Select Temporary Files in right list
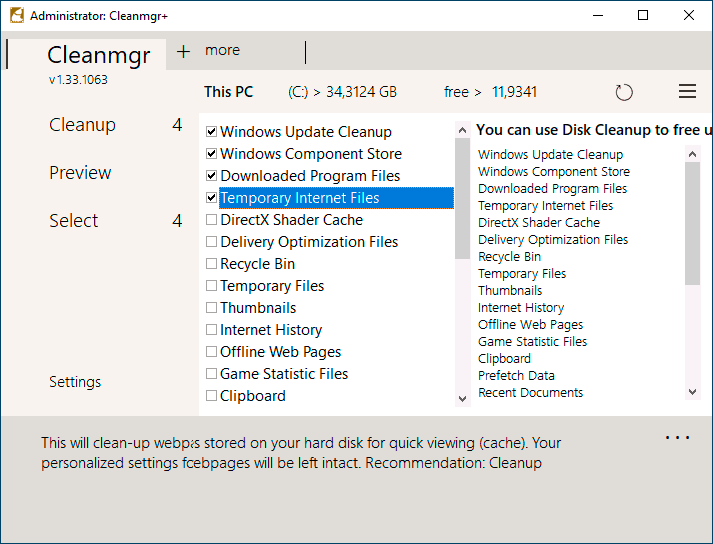The width and height of the screenshot is (713, 544). pyautogui.click(x=522, y=273)
